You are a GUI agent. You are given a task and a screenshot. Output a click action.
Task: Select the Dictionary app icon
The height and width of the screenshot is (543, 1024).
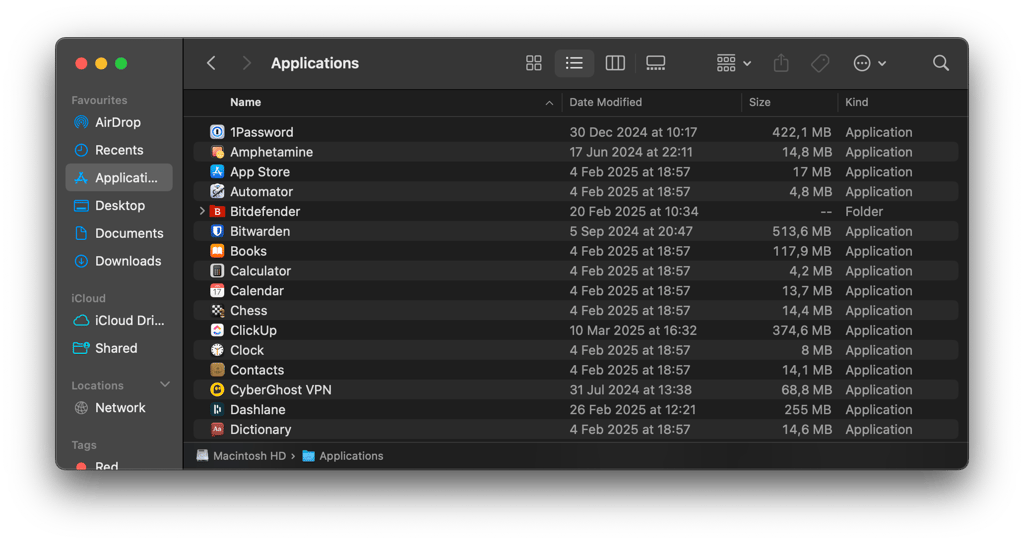[x=217, y=429]
